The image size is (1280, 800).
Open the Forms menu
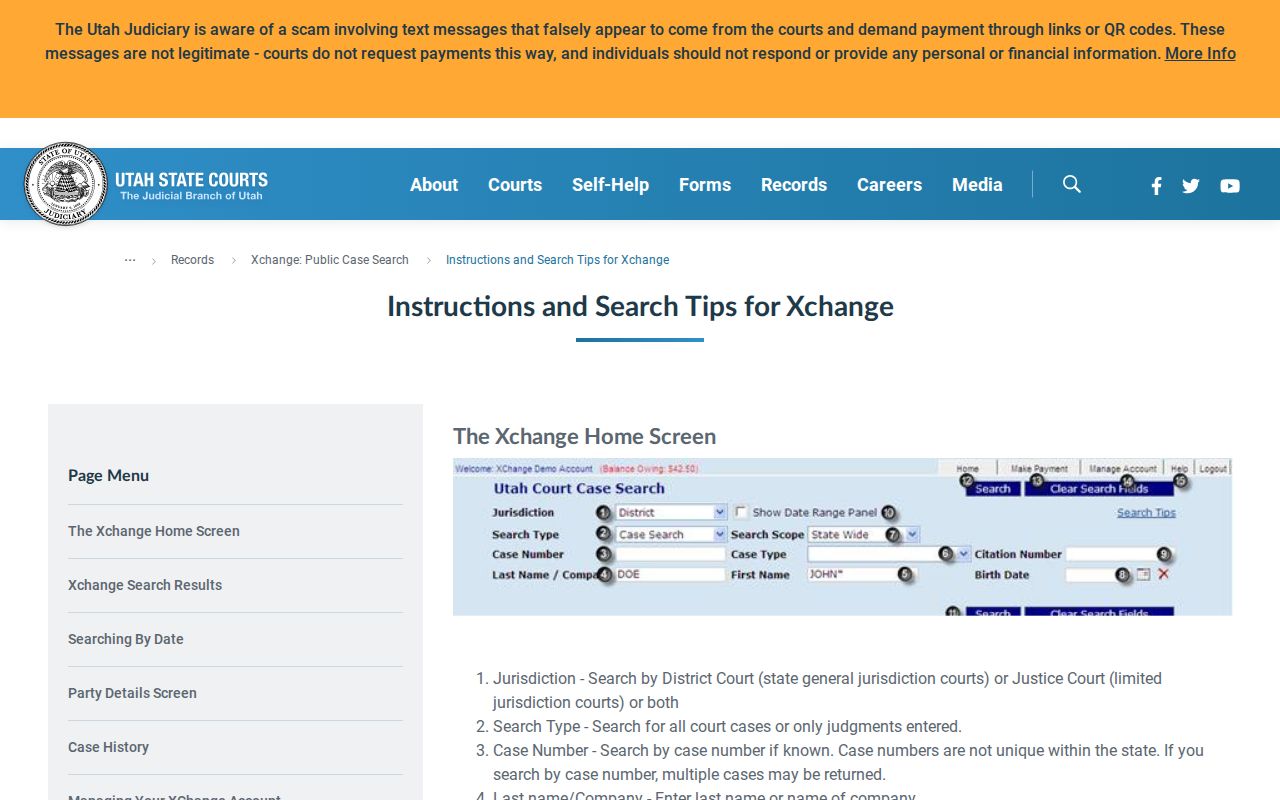coord(705,185)
